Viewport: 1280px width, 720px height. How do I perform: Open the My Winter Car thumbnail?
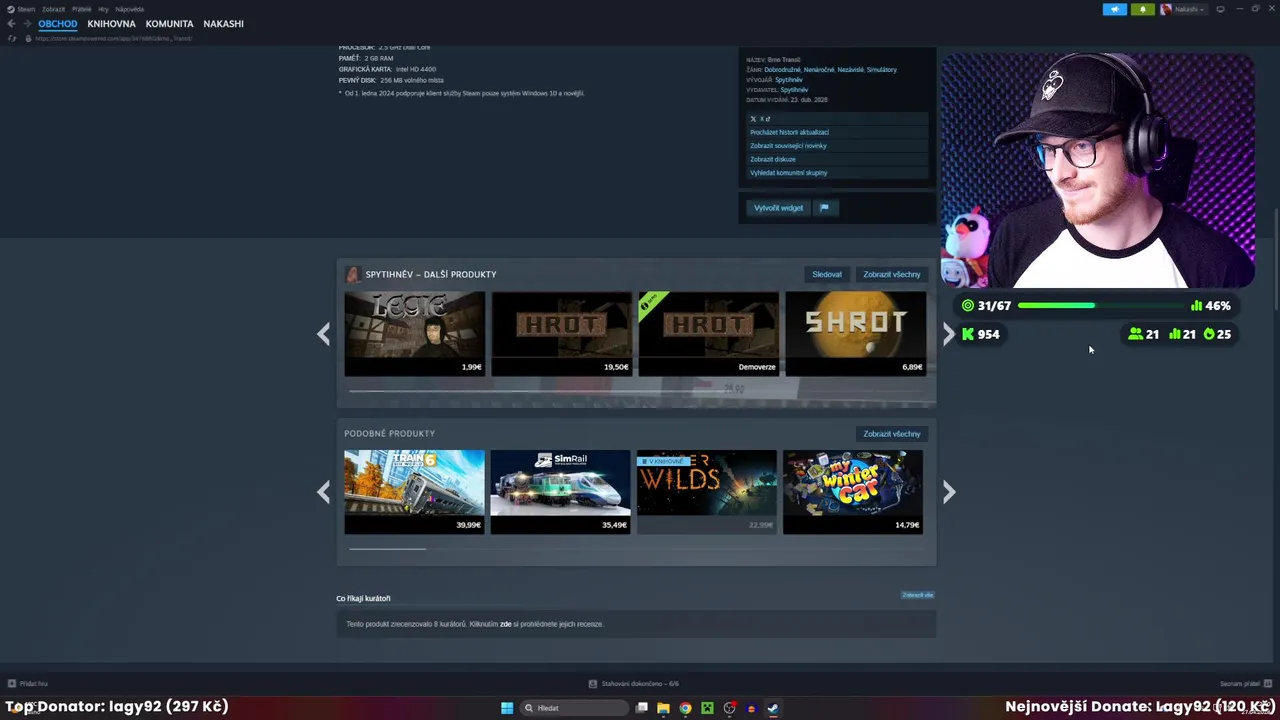pyautogui.click(x=853, y=492)
